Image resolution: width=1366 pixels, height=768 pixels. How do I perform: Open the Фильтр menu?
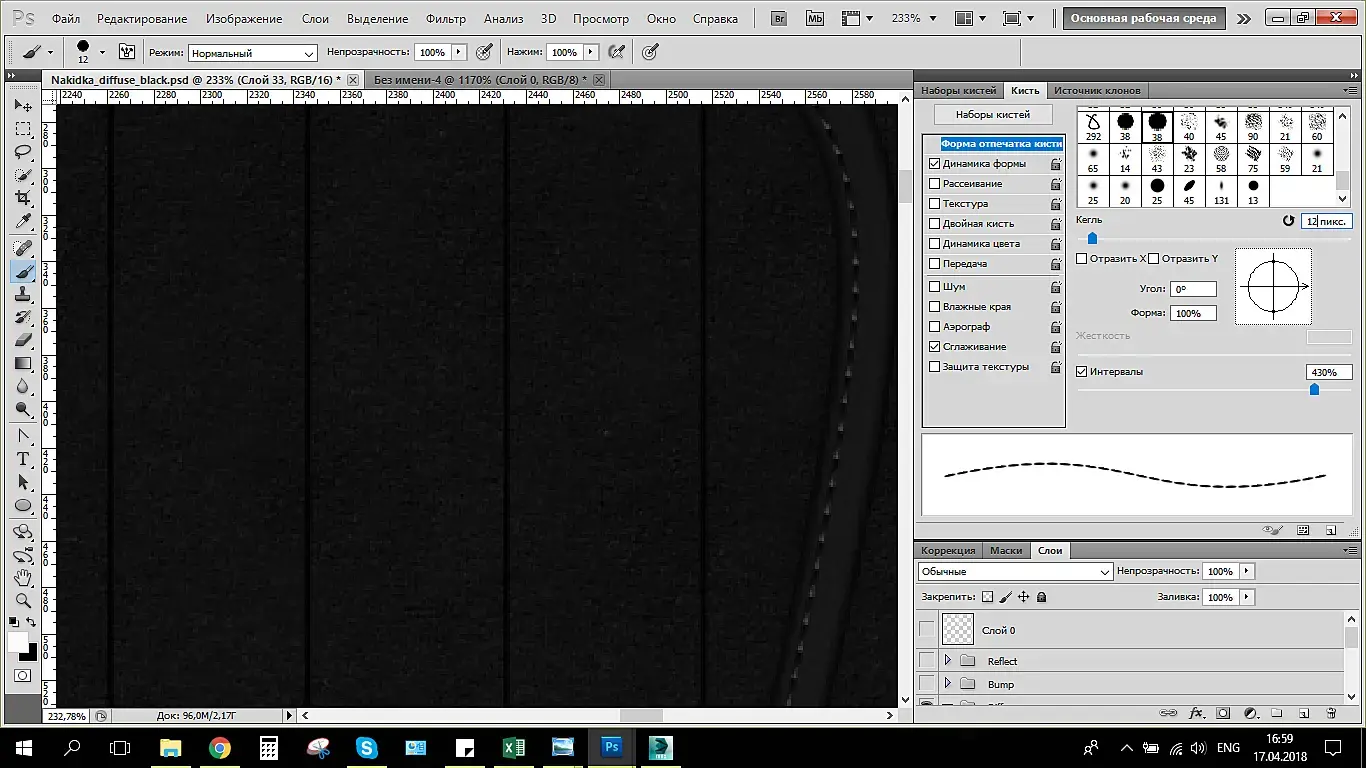pos(445,19)
